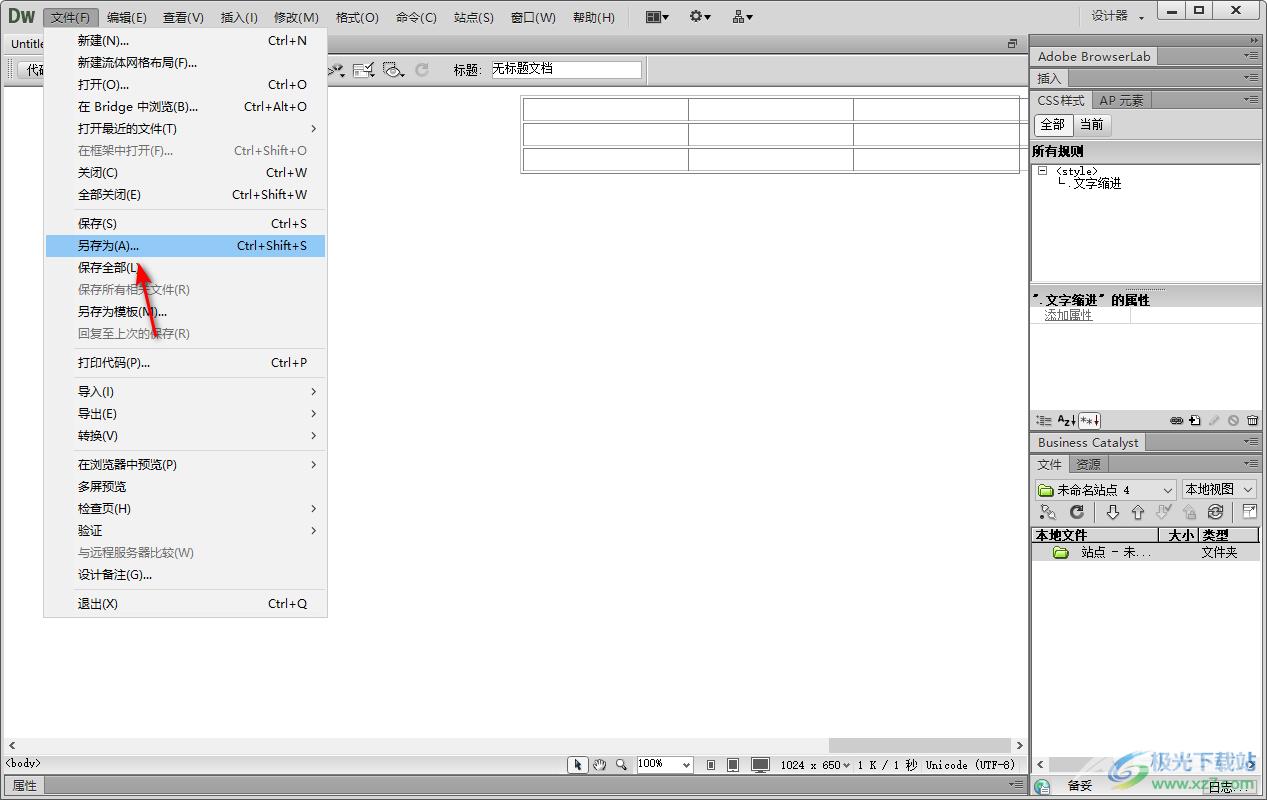Expand Files panel to show both sites
The height and width of the screenshot is (800, 1267).
(1249, 512)
